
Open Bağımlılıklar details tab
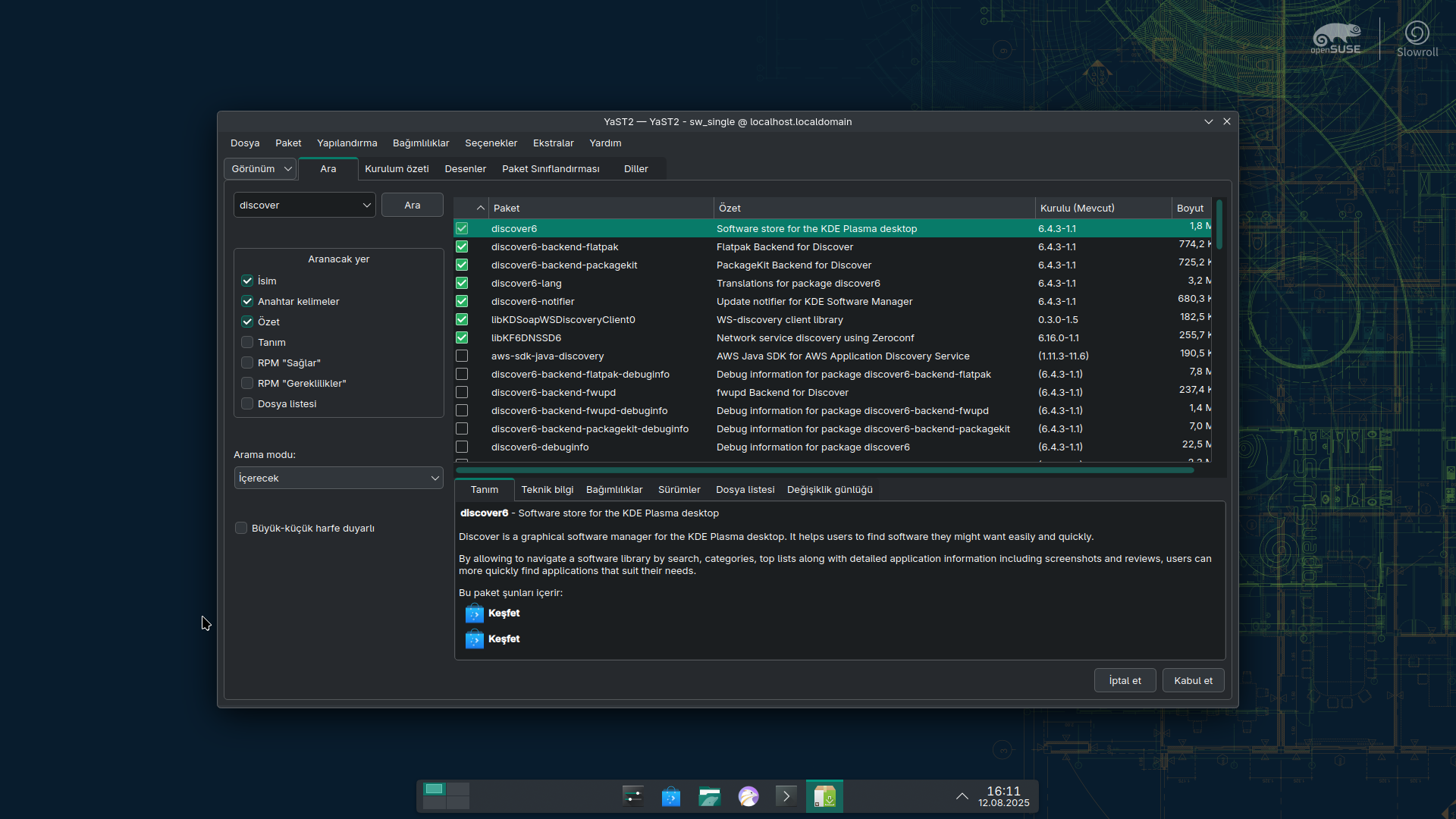point(614,489)
